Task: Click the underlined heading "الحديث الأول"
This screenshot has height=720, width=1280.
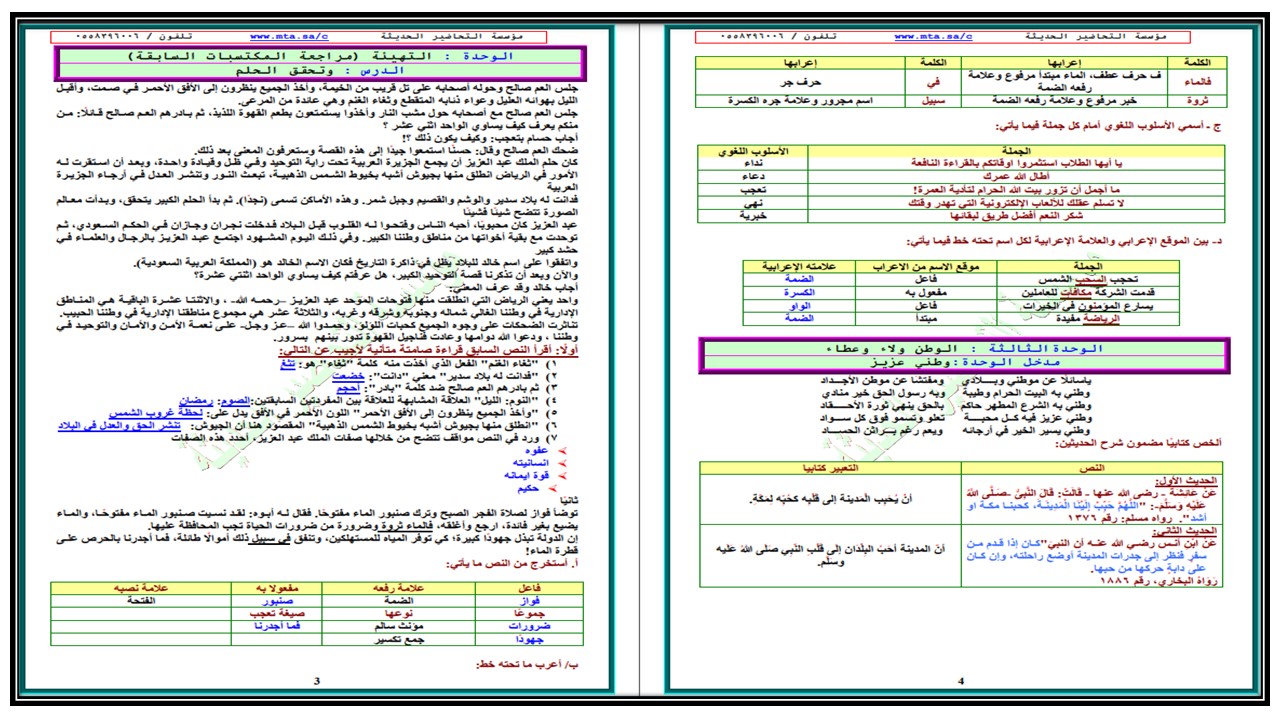Action: pyautogui.click(x=1186, y=482)
